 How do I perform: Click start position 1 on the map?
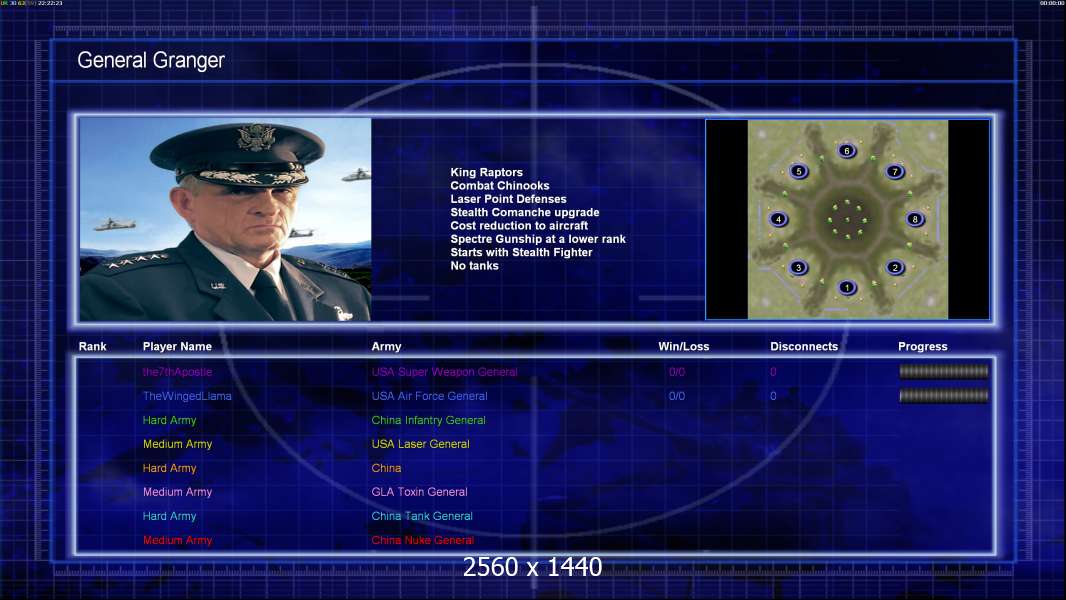(847, 287)
